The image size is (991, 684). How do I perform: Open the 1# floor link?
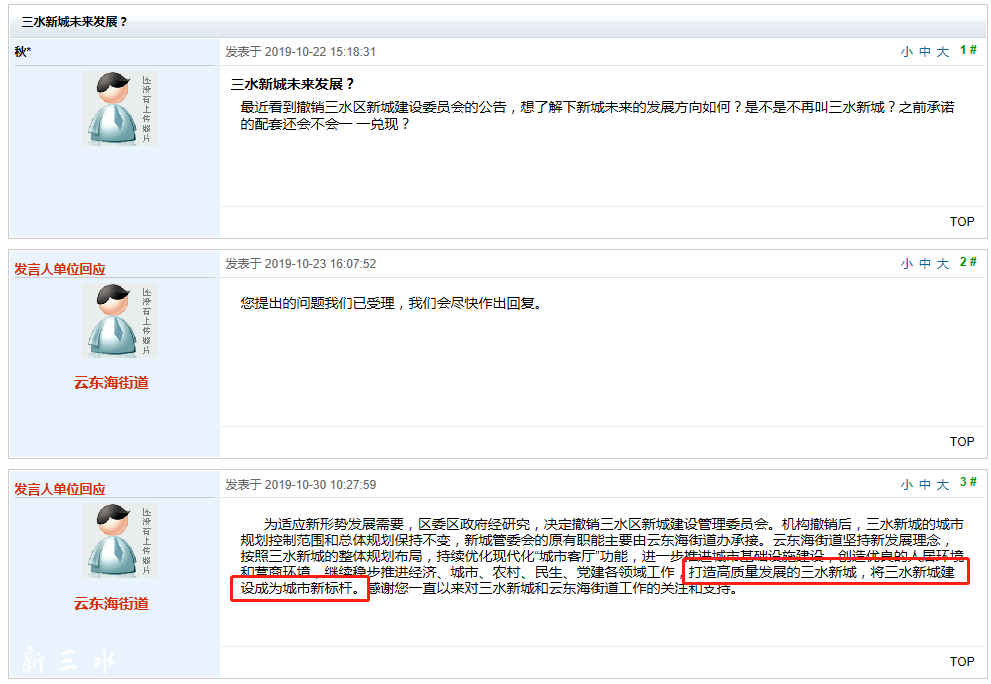point(967,50)
